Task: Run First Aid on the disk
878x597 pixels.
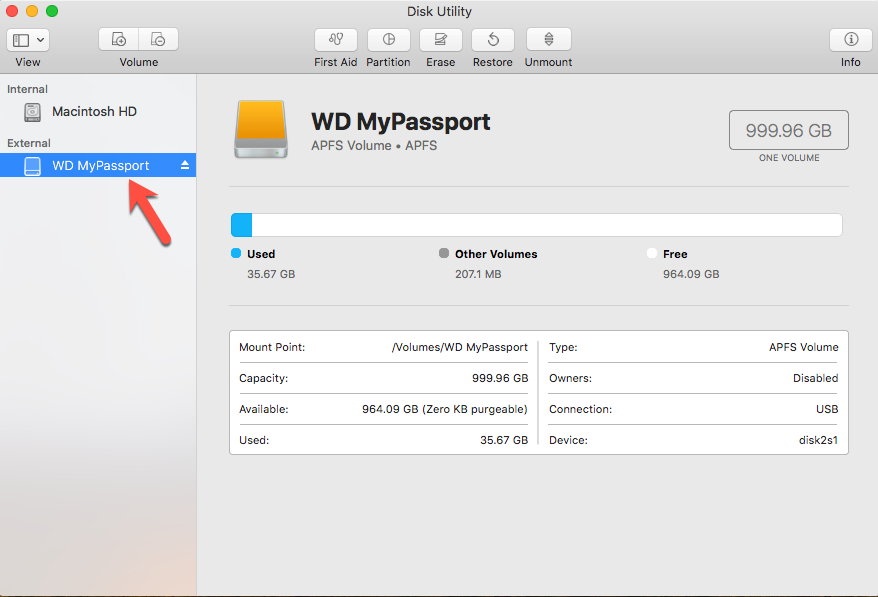Action: (335, 39)
